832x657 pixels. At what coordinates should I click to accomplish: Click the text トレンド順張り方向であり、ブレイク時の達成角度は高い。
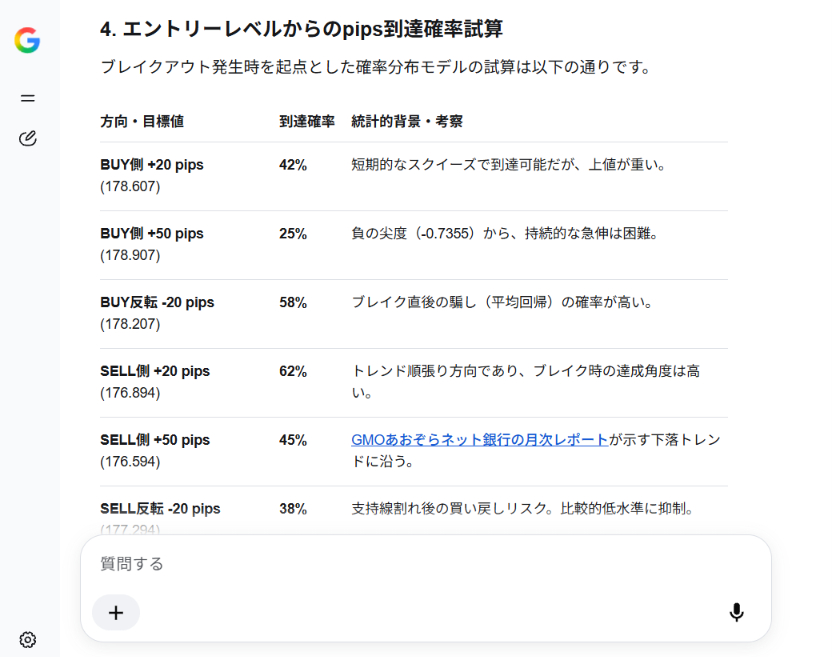[525, 382]
